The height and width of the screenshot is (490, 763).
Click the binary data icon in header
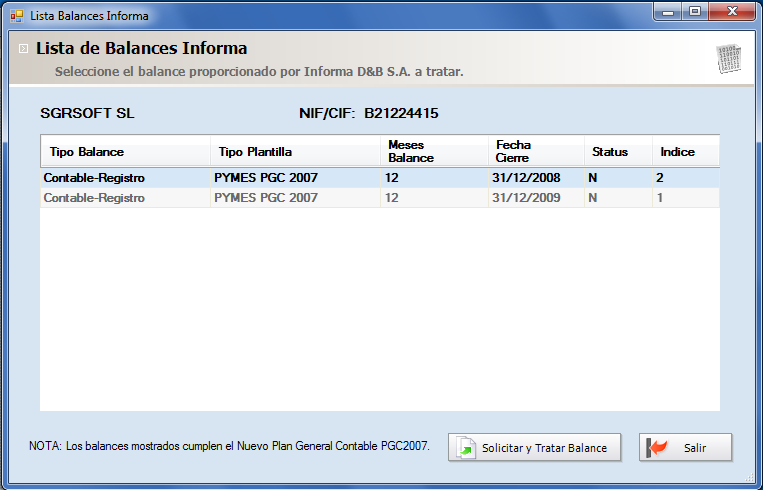click(x=728, y=59)
